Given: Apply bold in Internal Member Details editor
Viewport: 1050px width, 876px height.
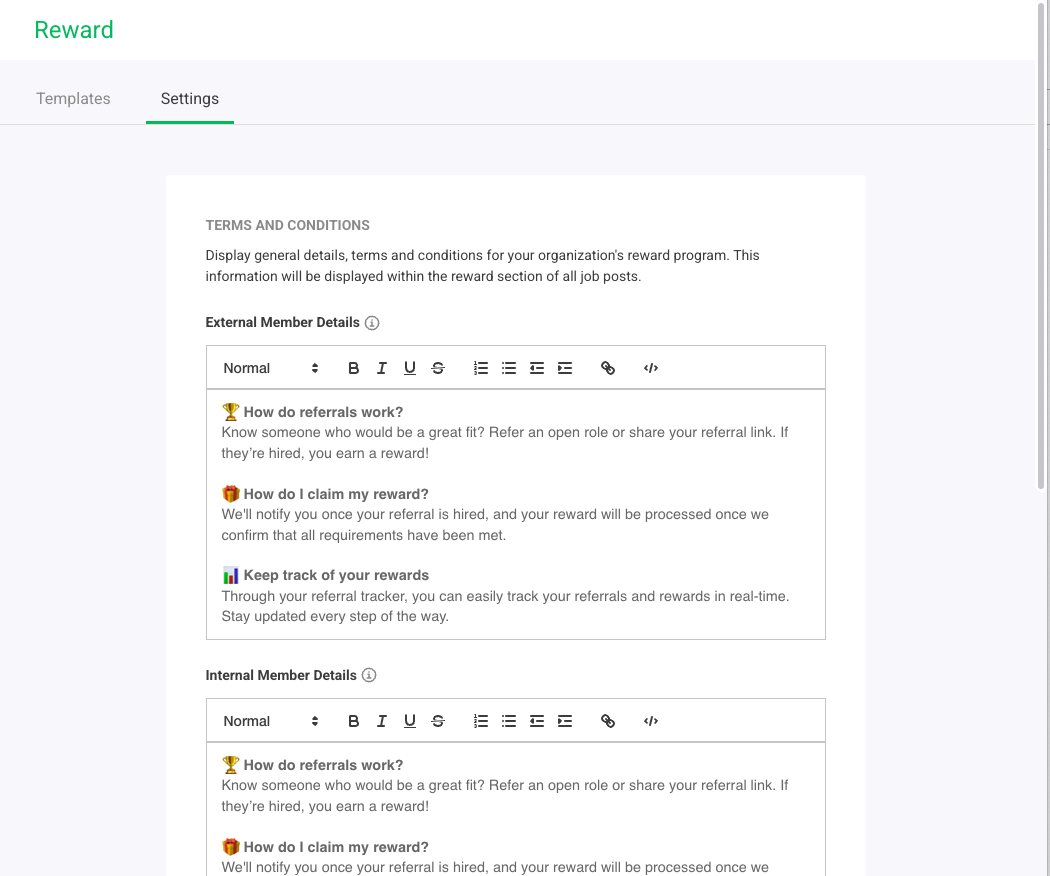Looking at the screenshot, I should (x=354, y=721).
